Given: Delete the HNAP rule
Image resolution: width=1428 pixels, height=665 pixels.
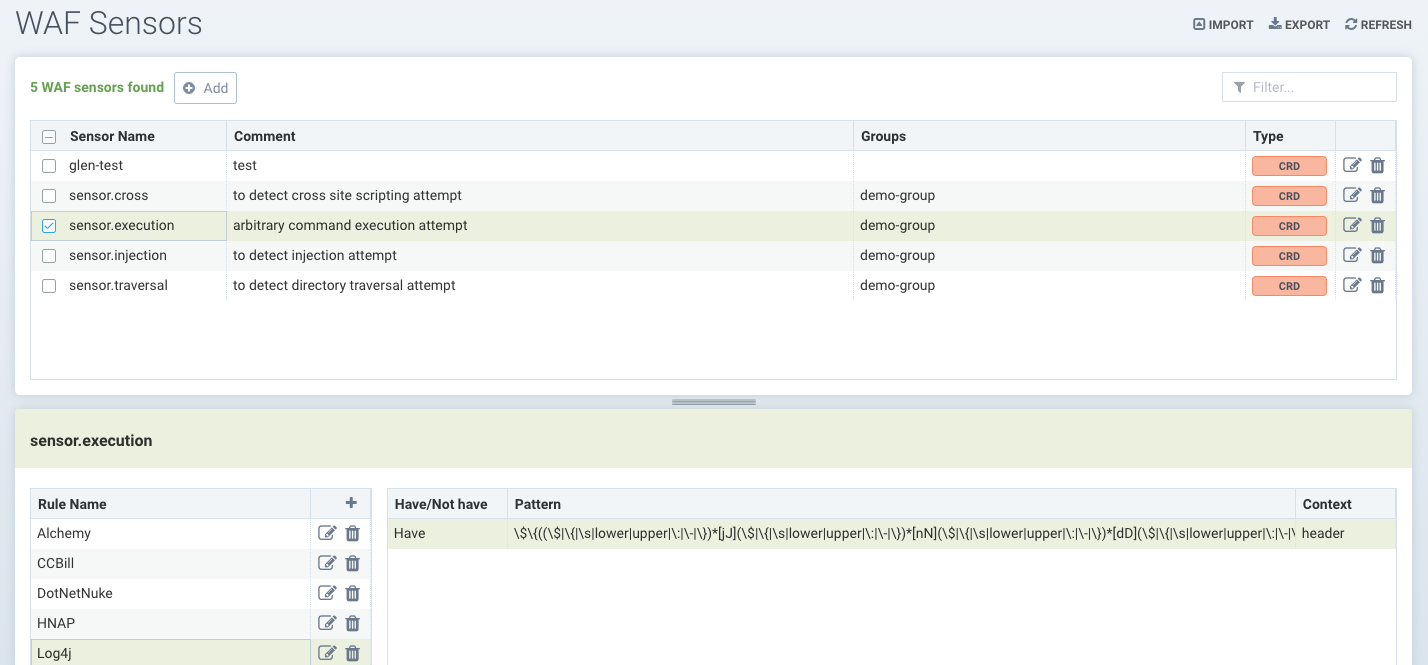Looking at the screenshot, I should point(352,624).
